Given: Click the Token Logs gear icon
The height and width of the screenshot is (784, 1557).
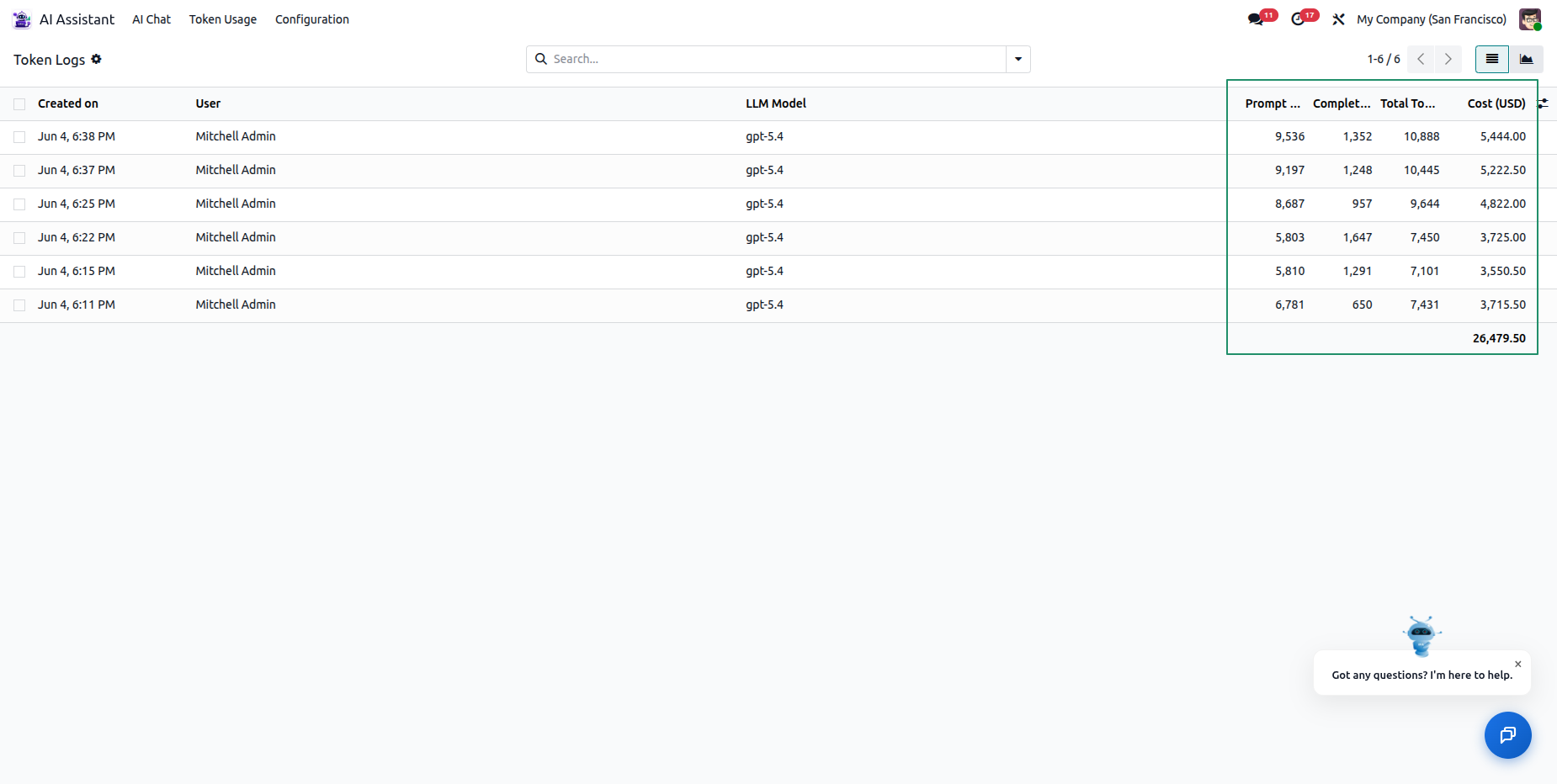Looking at the screenshot, I should 96,59.
